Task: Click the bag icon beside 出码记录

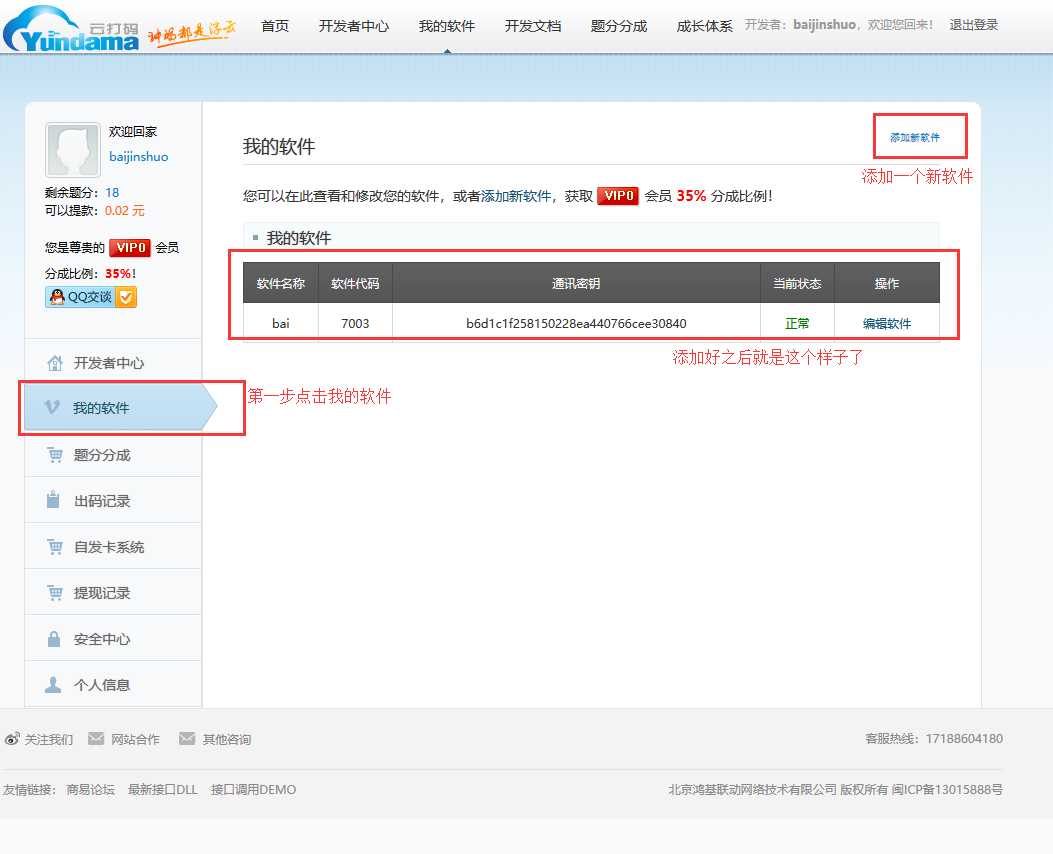Action: click(53, 500)
